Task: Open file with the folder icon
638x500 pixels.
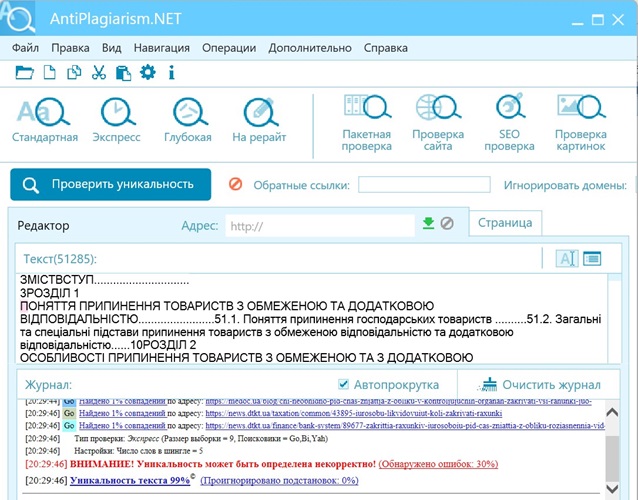Action: pyautogui.click(x=24, y=73)
